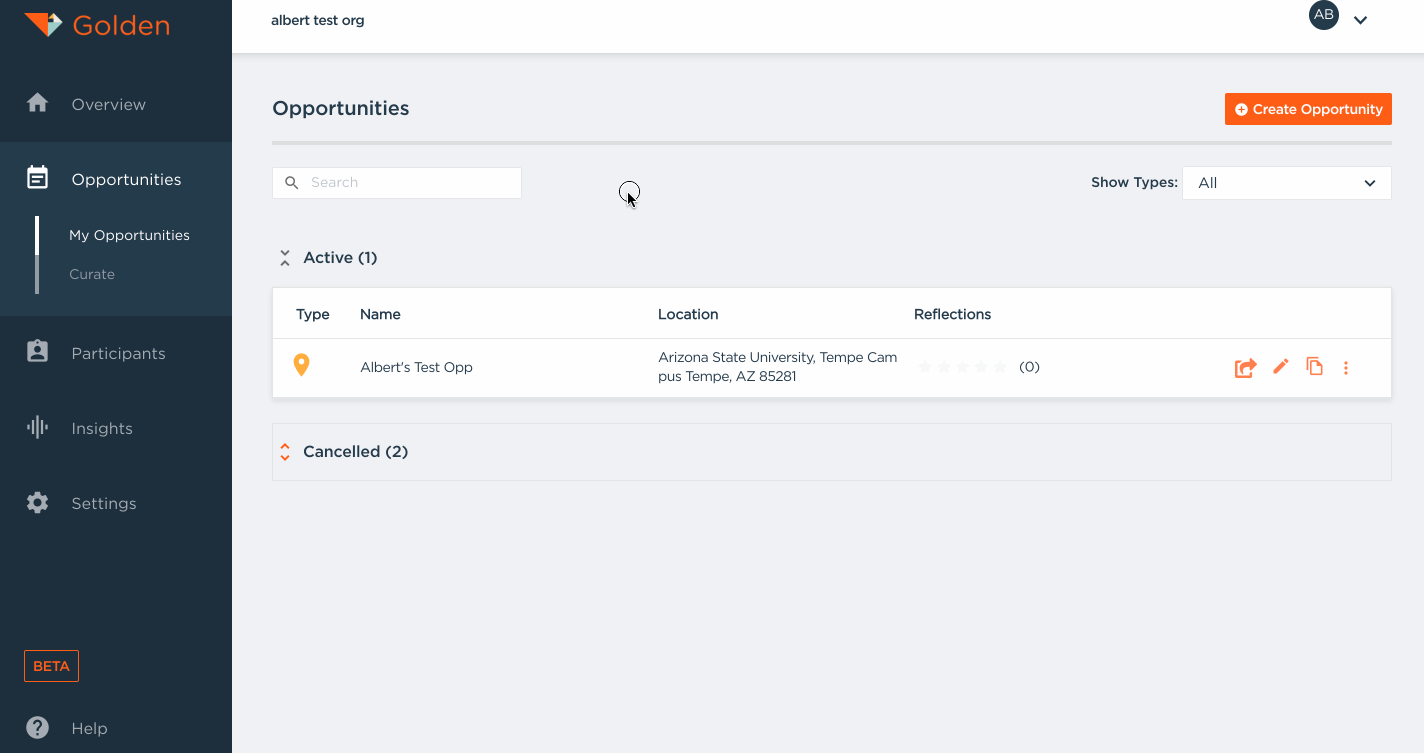Collapse the Active (1) section
This screenshot has height=753, width=1424.
(x=285, y=258)
